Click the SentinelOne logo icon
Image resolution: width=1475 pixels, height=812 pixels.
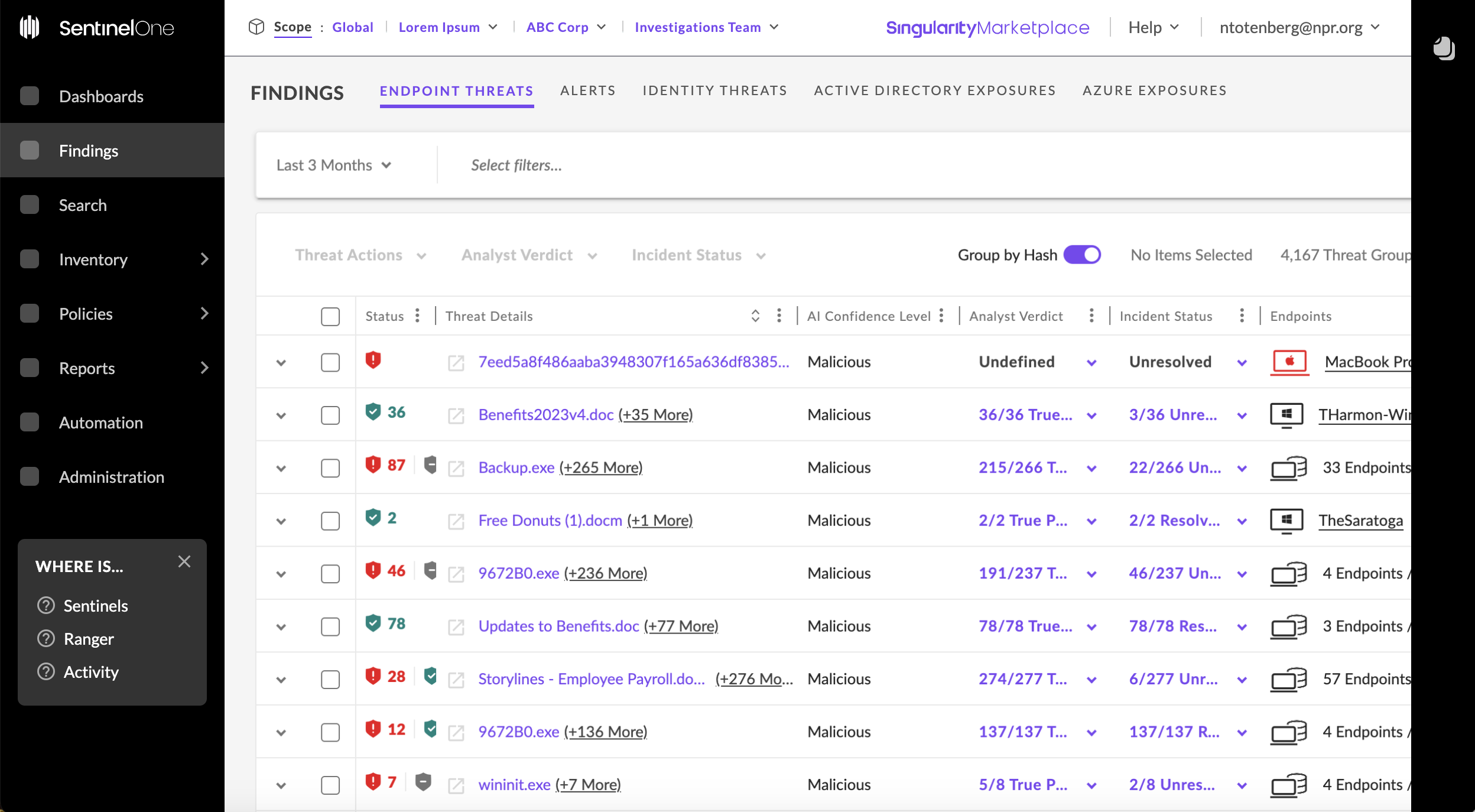(30, 27)
